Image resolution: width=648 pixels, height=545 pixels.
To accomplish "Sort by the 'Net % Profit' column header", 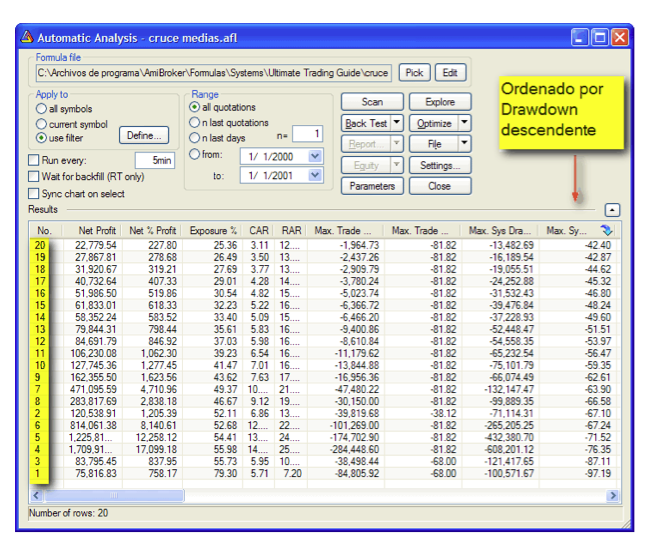I will coord(152,230).
